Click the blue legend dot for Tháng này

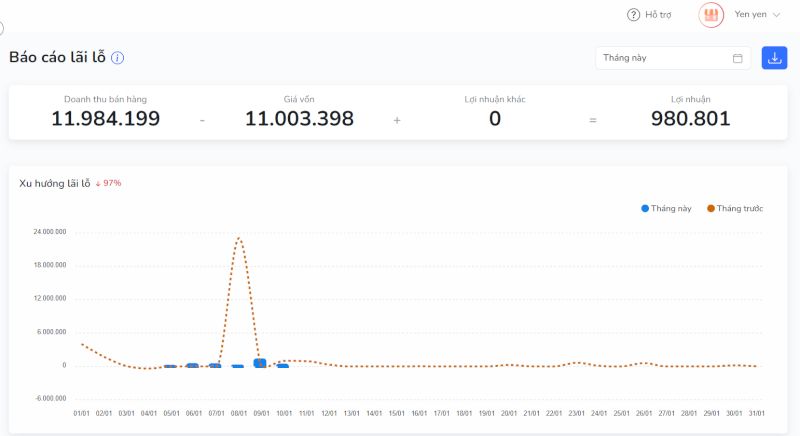[x=645, y=208]
